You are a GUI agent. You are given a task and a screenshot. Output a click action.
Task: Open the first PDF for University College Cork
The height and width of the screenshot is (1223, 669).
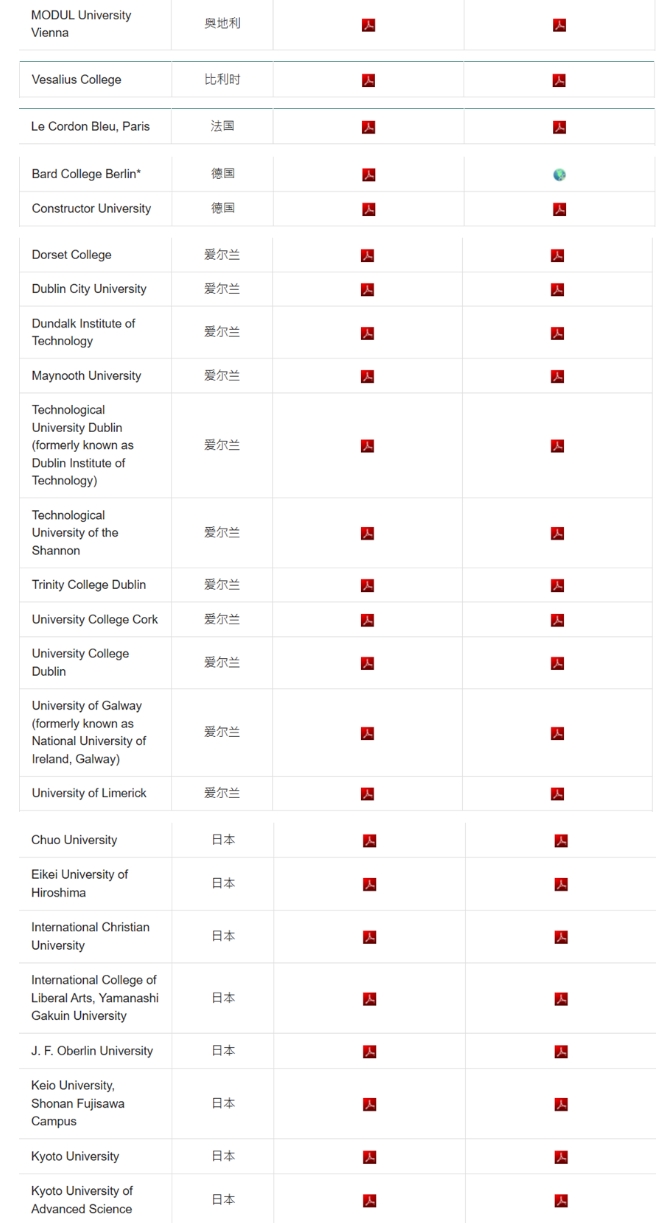(368, 619)
